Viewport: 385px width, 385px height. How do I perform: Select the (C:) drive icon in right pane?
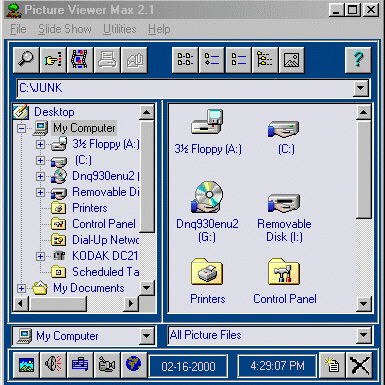283,129
